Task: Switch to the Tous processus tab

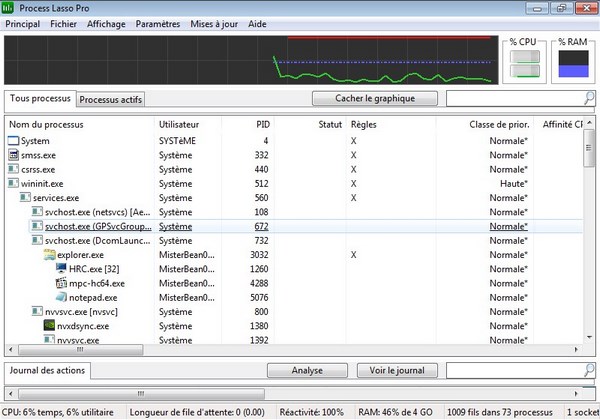Action: pos(40,99)
